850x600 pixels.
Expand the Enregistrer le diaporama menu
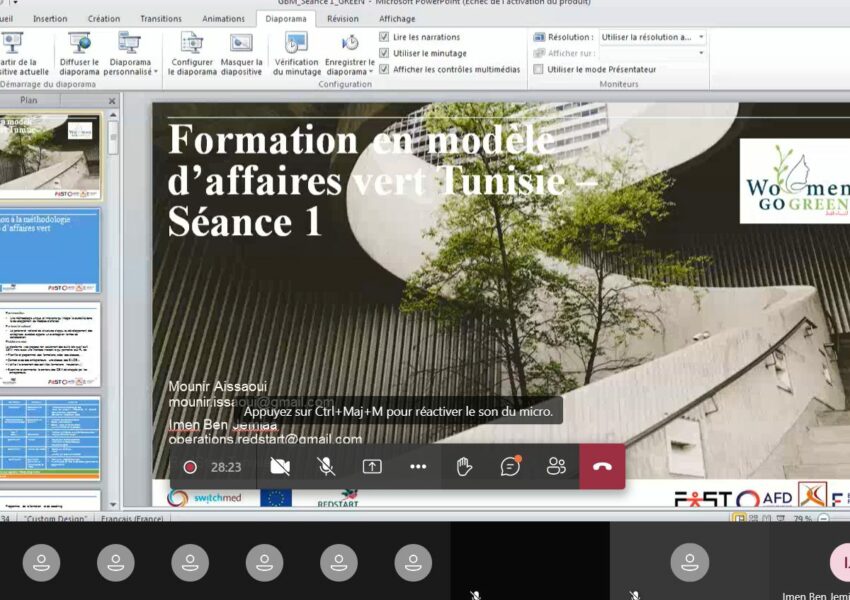pyautogui.click(x=350, y=54)
